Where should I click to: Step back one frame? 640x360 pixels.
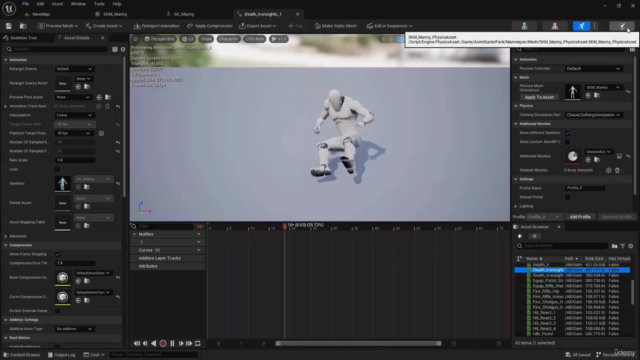point(145,344)
